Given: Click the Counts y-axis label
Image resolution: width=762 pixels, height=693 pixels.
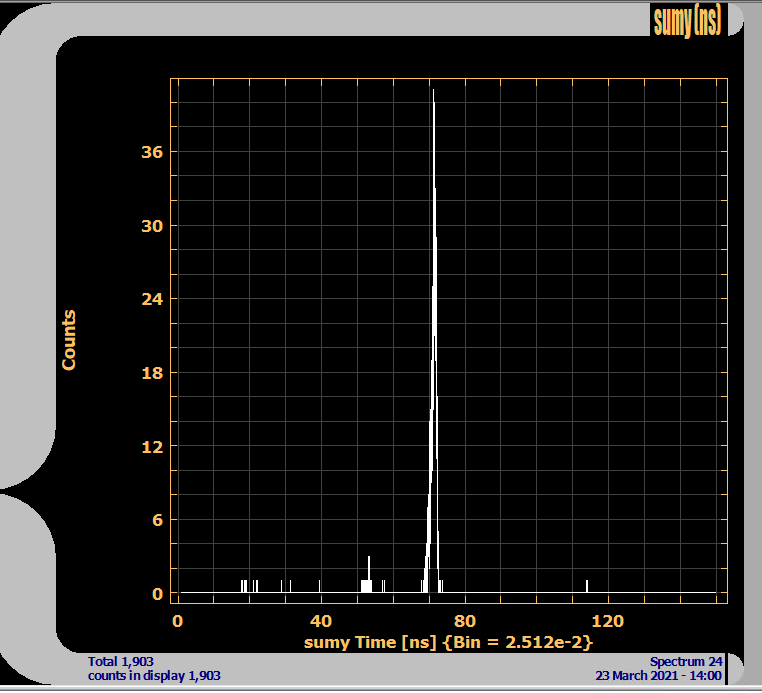Looking at the screenshot, I should 69,339.
